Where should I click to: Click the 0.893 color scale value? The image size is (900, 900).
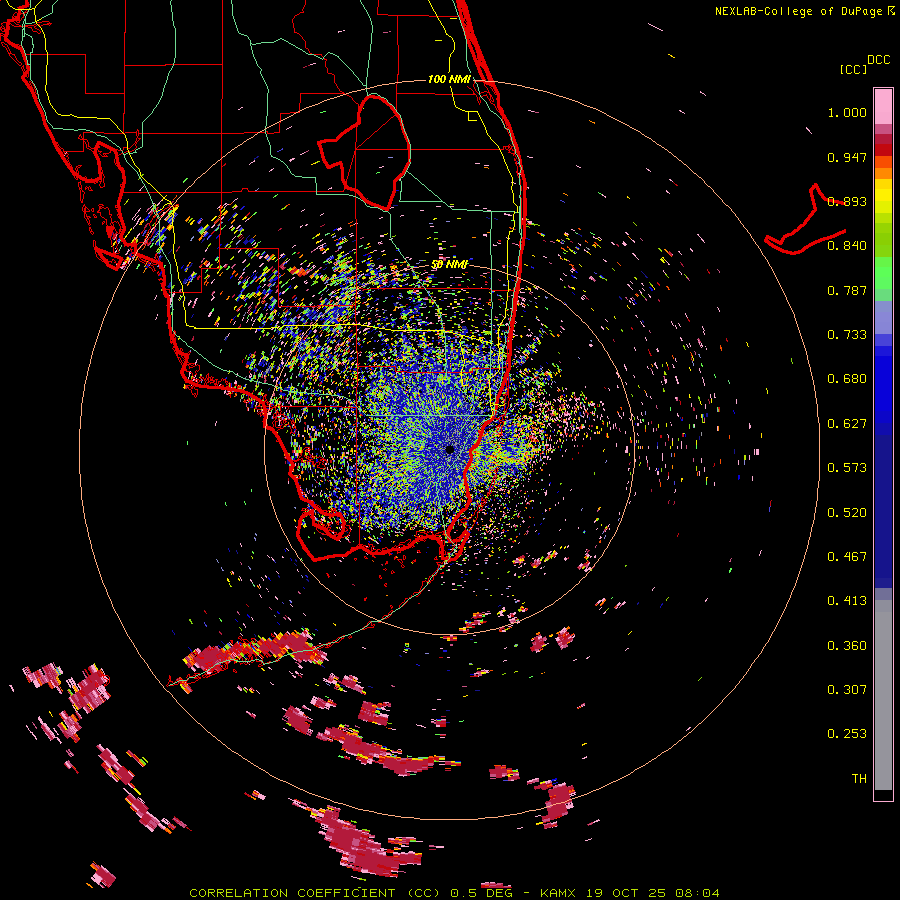pyautogui.click(x=847, y=201)
